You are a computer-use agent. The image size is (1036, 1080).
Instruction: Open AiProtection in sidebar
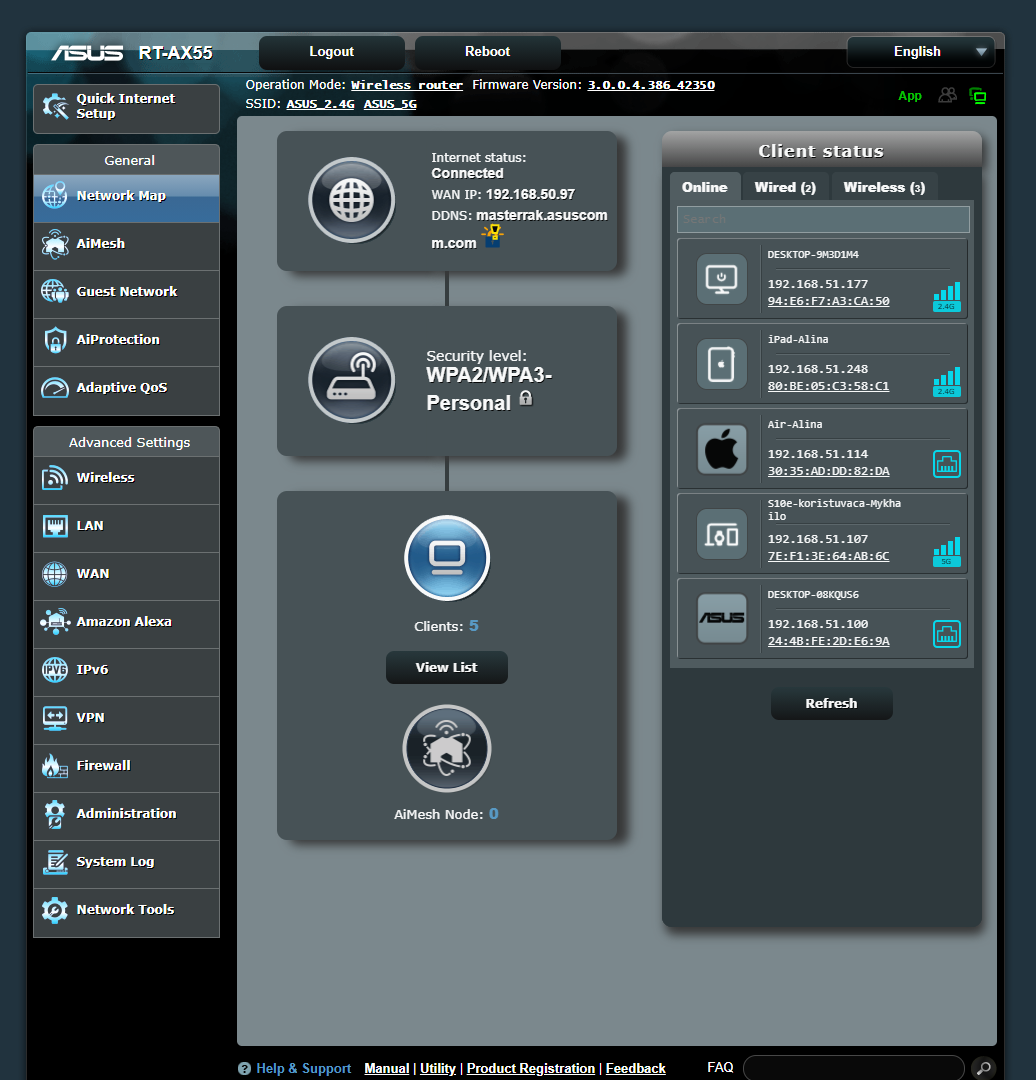(126, 342)
